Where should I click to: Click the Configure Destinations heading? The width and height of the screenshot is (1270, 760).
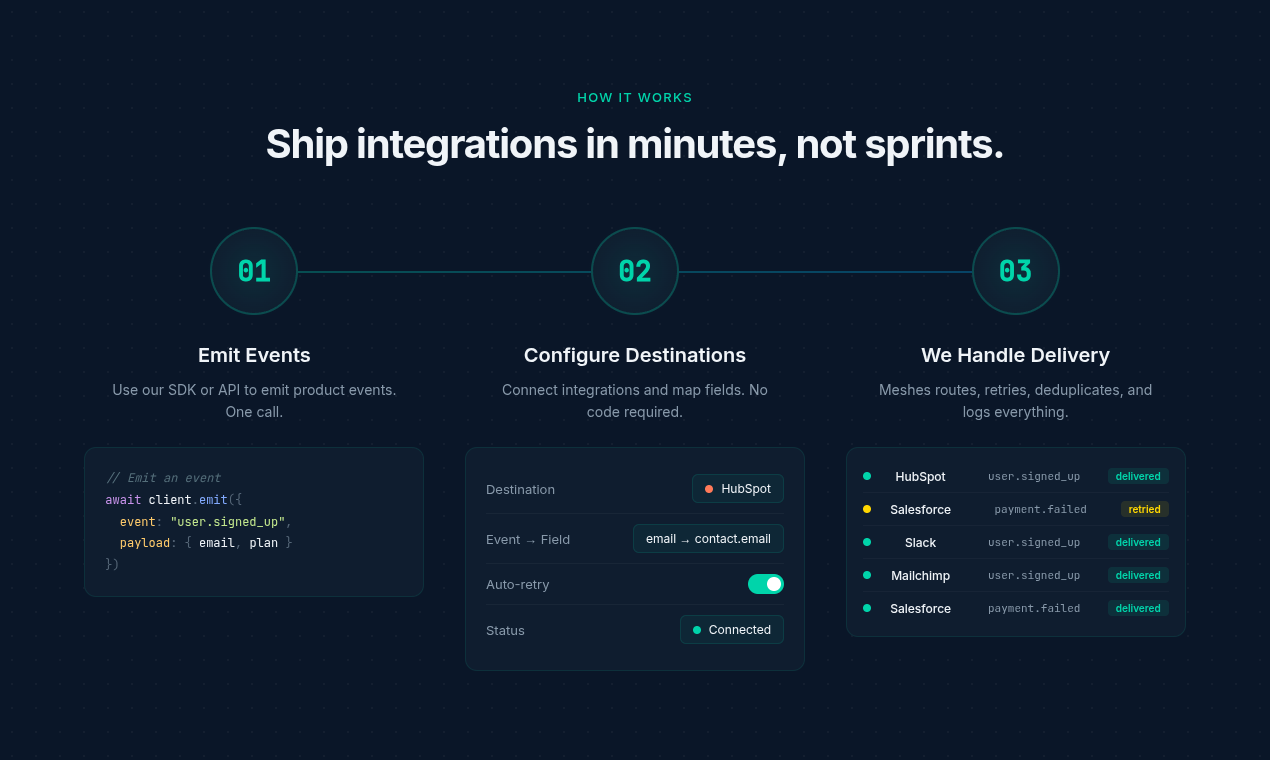tap(635, 355)
